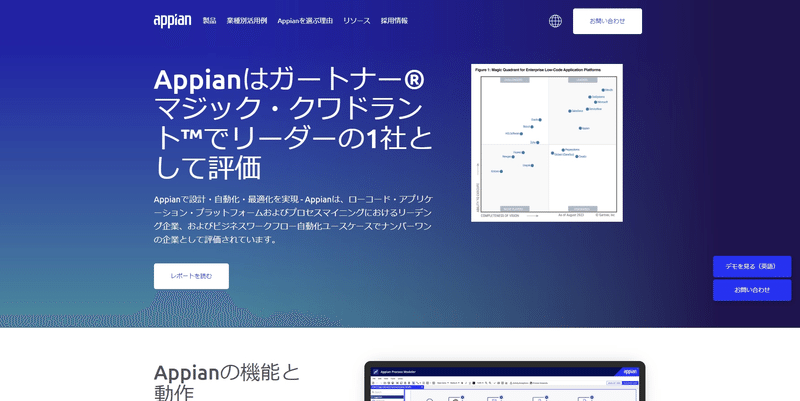Open the Gartner Magic Quadrant chart image
Viewport: 800px width, 401px height.
tap(547, 143)
